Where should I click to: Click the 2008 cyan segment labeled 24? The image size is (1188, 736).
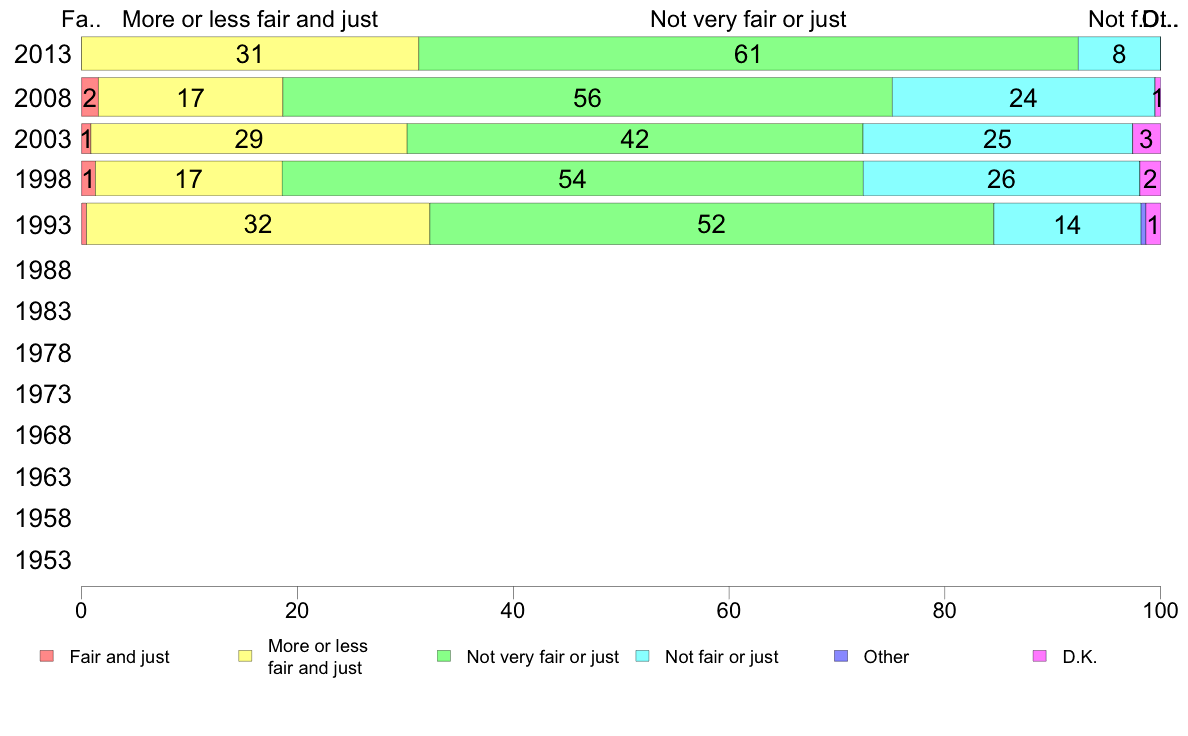[1023, 97]
